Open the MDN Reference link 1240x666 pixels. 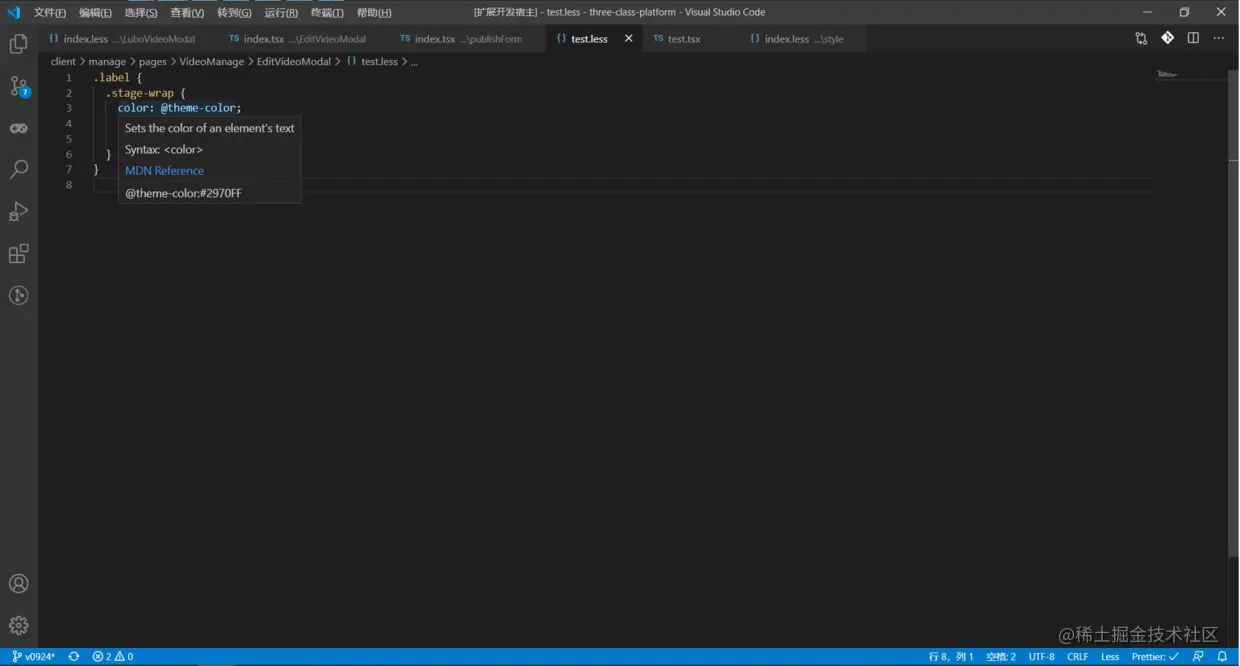[x=164, y=171]
